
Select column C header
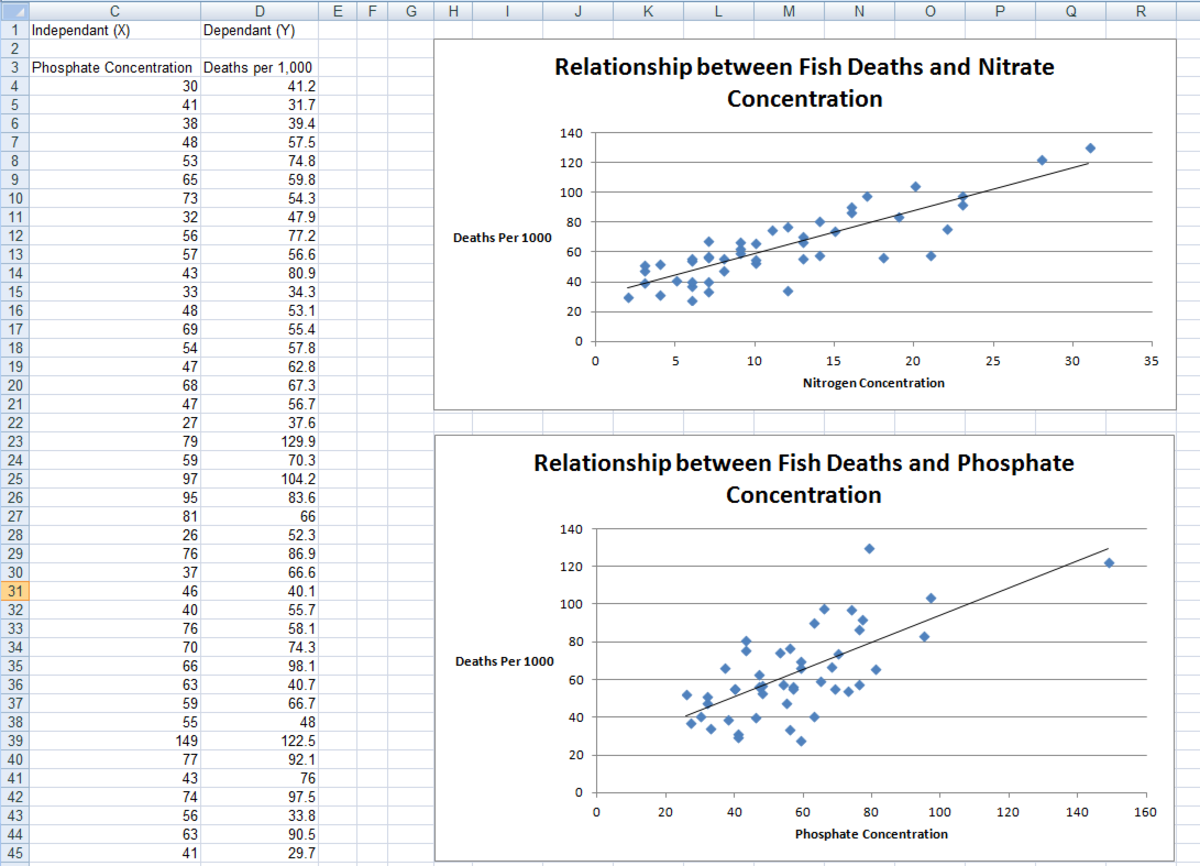pyautogui.click(x=113, y=11)
